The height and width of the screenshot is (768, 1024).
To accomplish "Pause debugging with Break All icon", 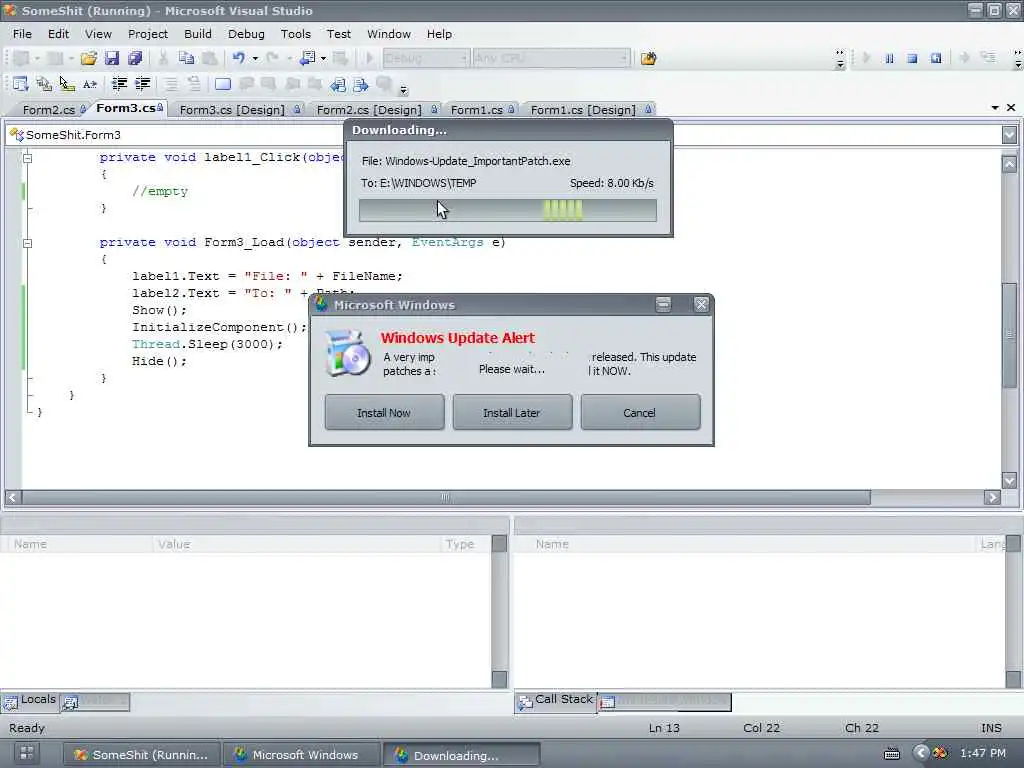I will tap(889, 58).
